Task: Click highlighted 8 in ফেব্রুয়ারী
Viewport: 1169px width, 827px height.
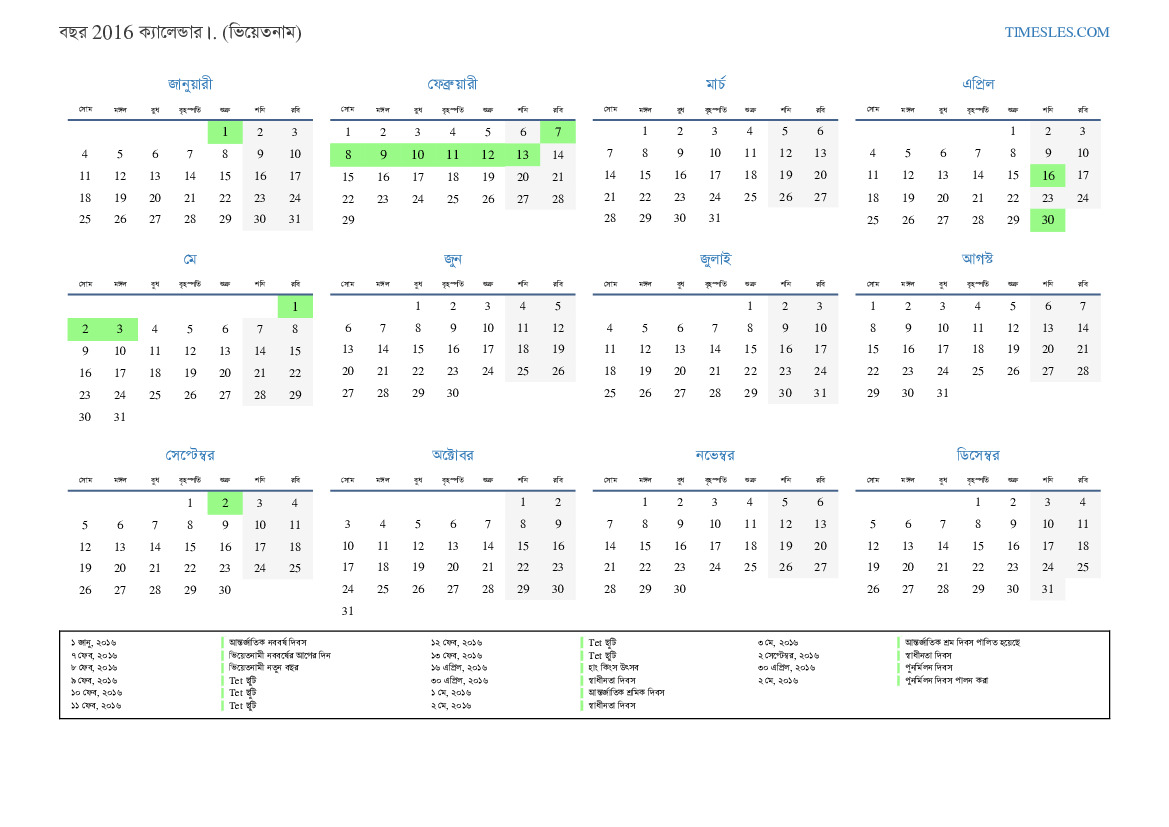Action: point(347,154)
